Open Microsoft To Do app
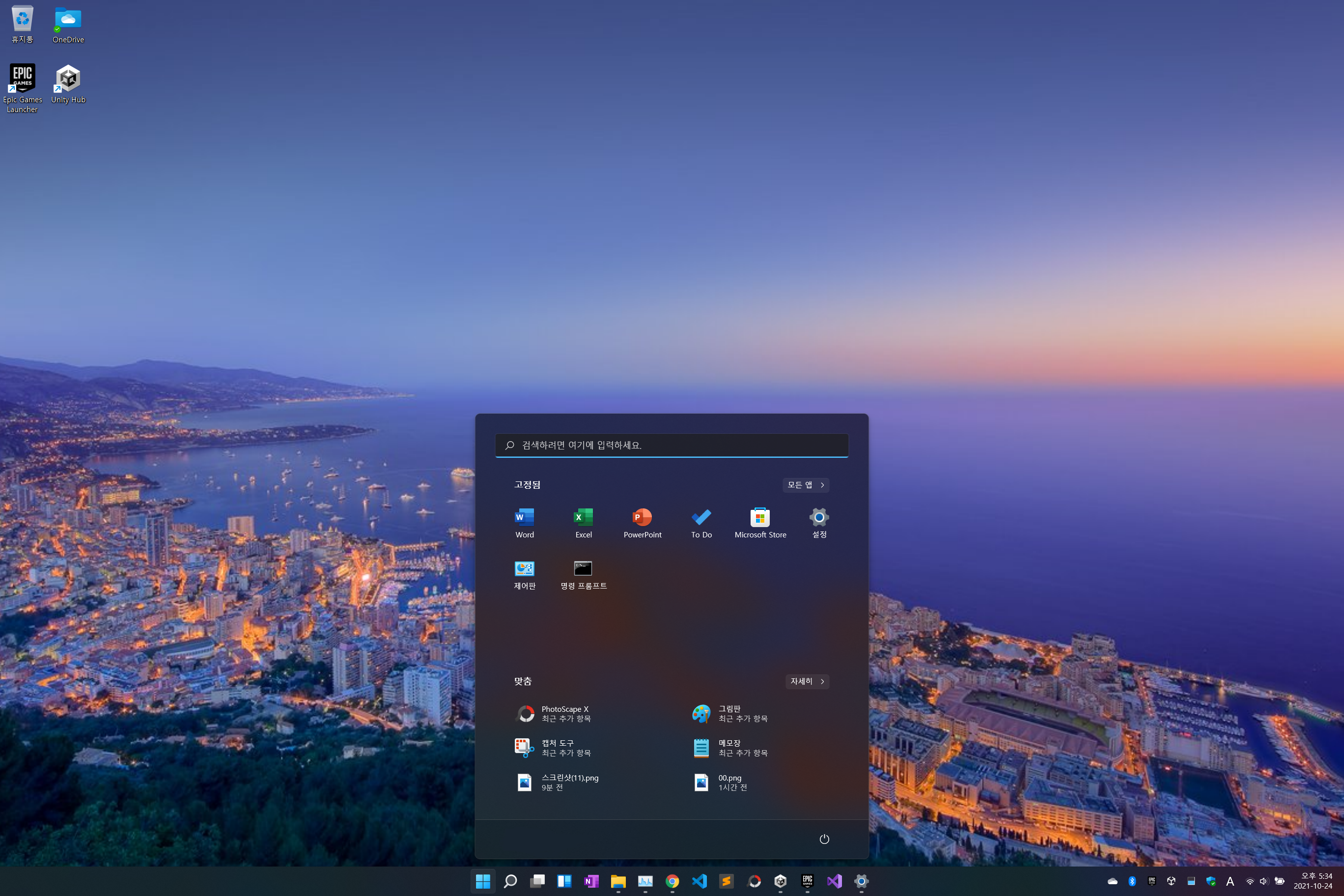Image resolution: width=1344 pixels, height=896 pixels. (x=701, y=522)
